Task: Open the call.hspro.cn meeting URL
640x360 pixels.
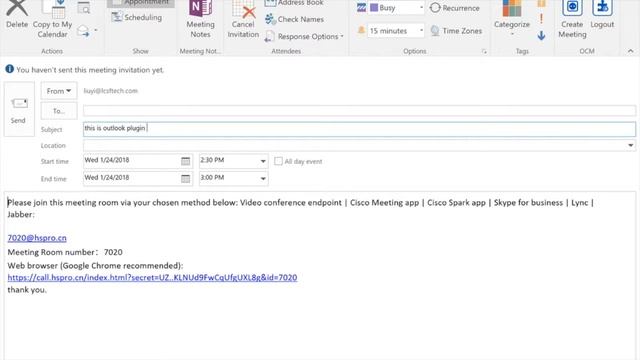Action: click(x=152, y=278)
